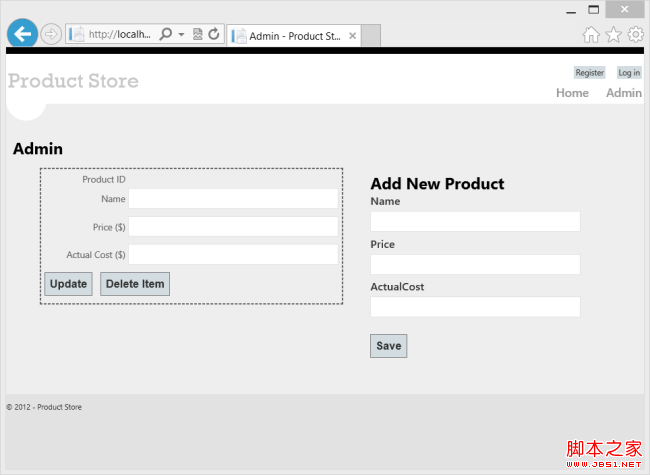Screen dimensions: 650x475
Task: Open Favorites with the star icon
Action: click(x=613, y=35)
